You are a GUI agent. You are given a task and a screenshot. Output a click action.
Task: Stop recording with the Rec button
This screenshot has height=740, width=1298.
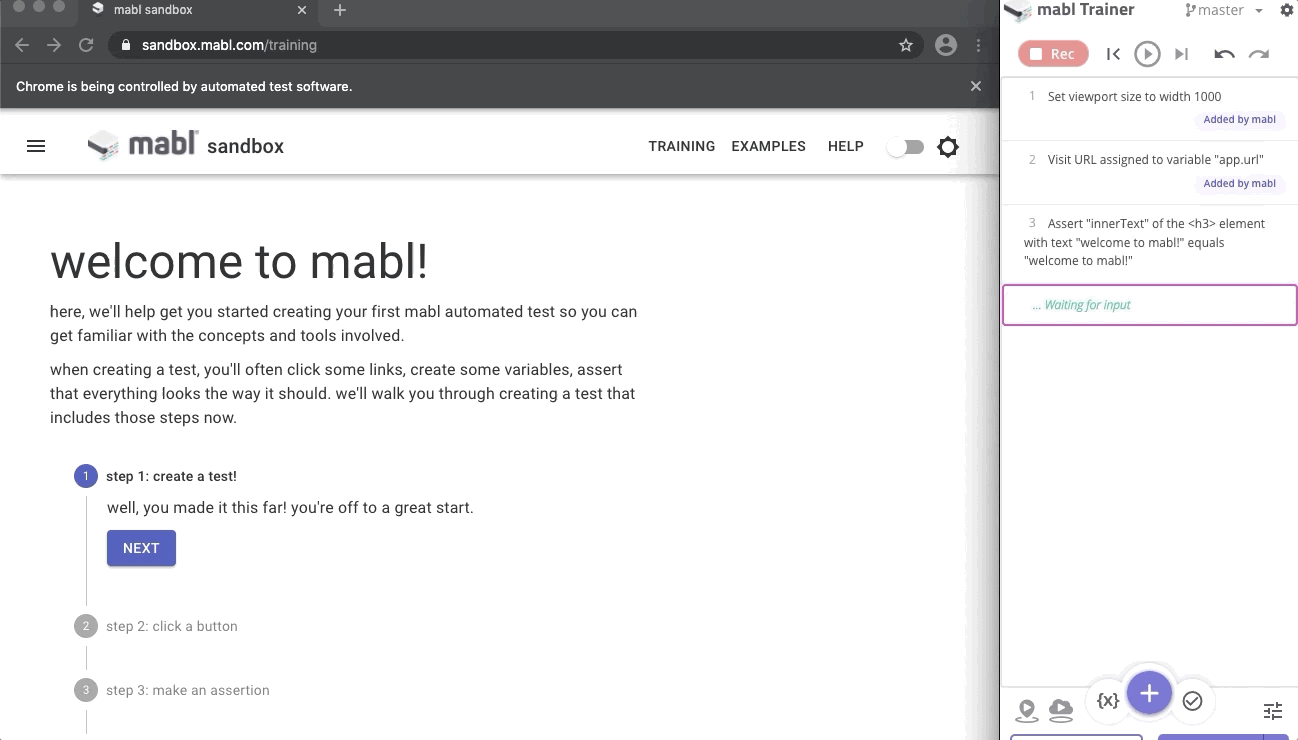tap(1053, 54)
